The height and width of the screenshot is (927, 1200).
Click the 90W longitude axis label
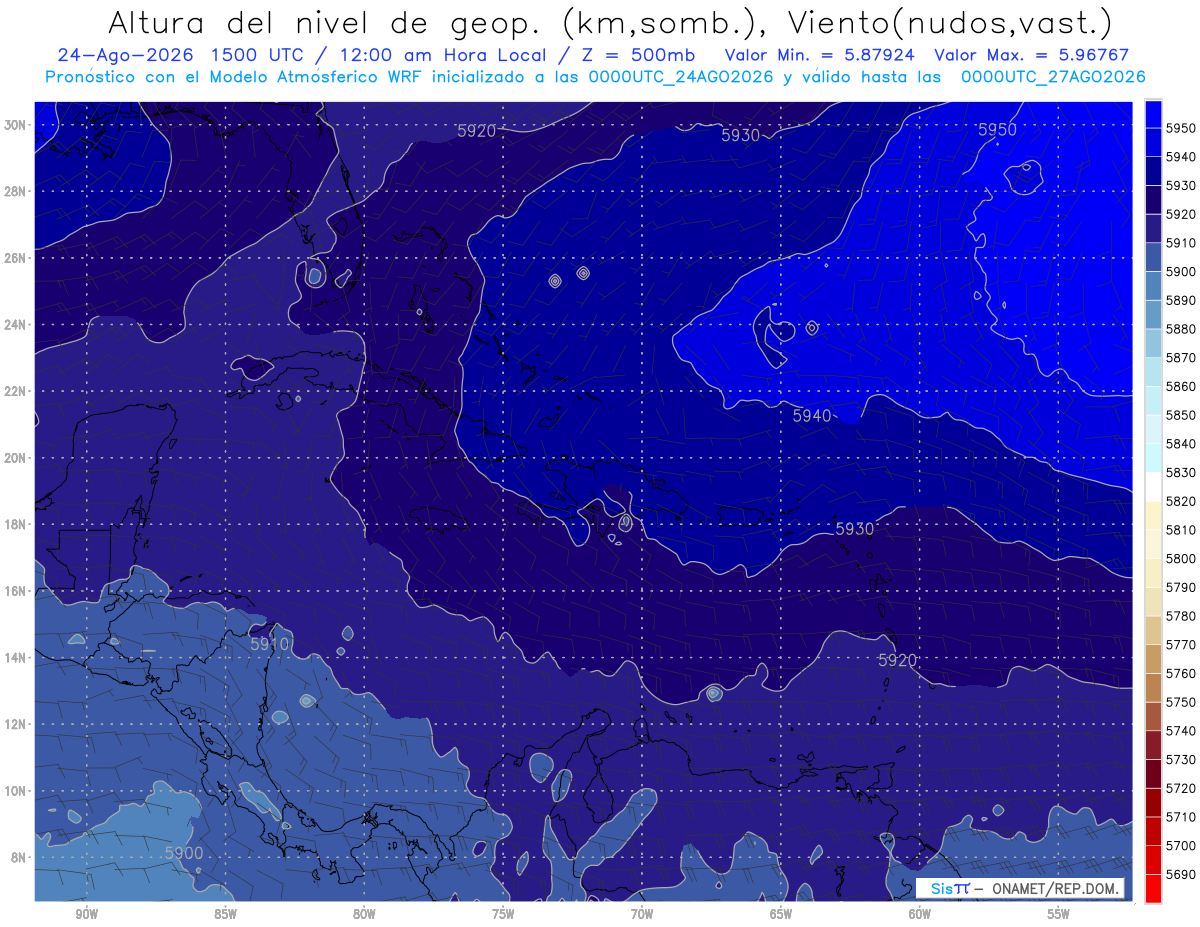pos(87,914)
